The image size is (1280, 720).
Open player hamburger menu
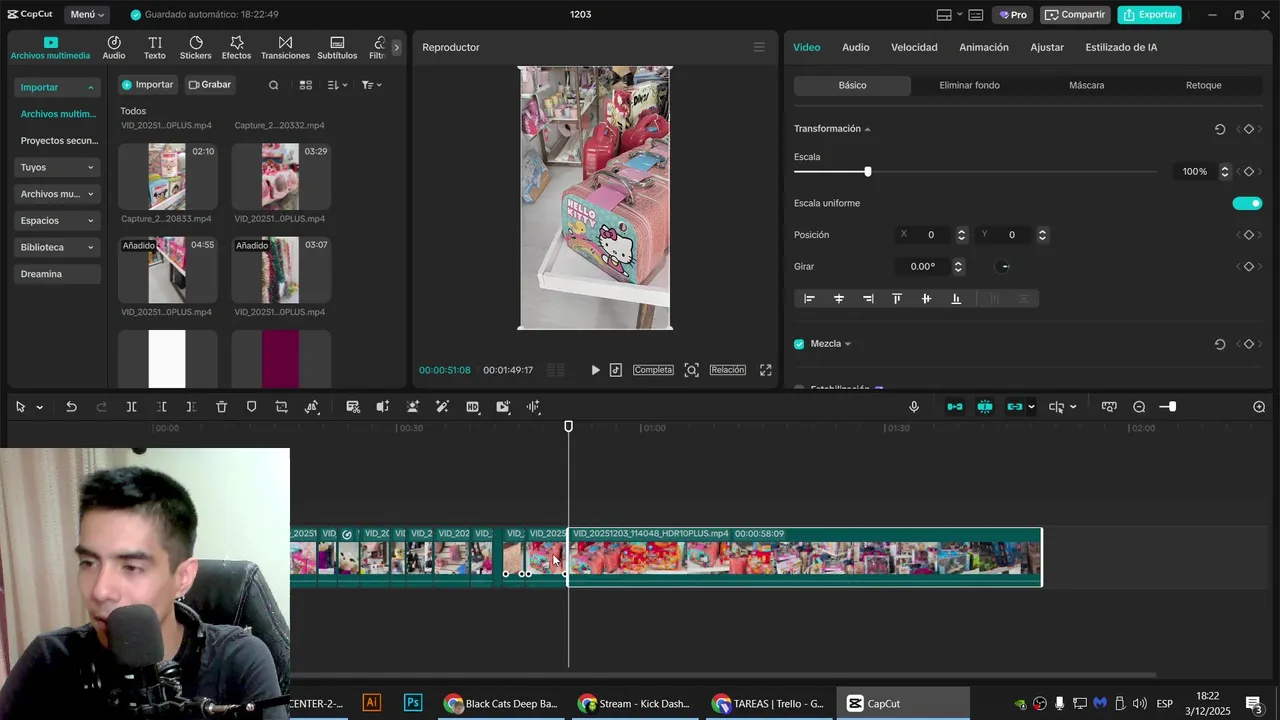[x=759, y=47]
